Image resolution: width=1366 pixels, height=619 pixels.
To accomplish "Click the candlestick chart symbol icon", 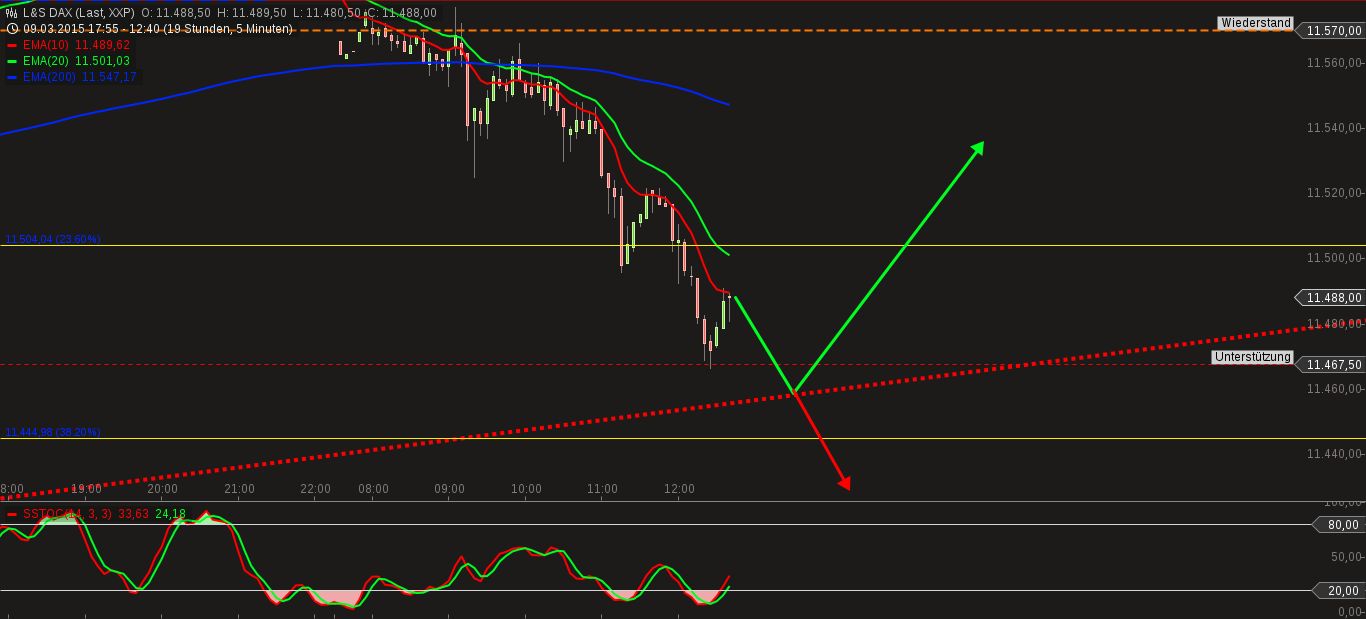I will click(x=9, y=14).
